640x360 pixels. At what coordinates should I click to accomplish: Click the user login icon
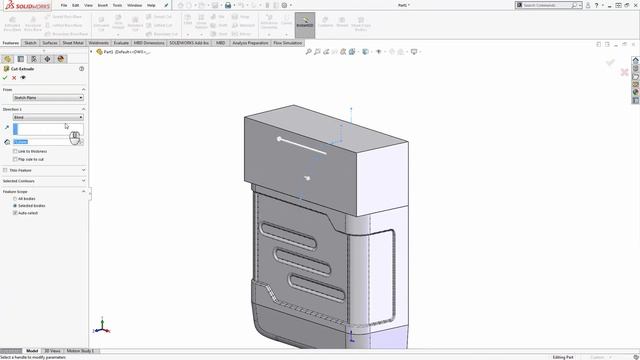tap(588, 5)
